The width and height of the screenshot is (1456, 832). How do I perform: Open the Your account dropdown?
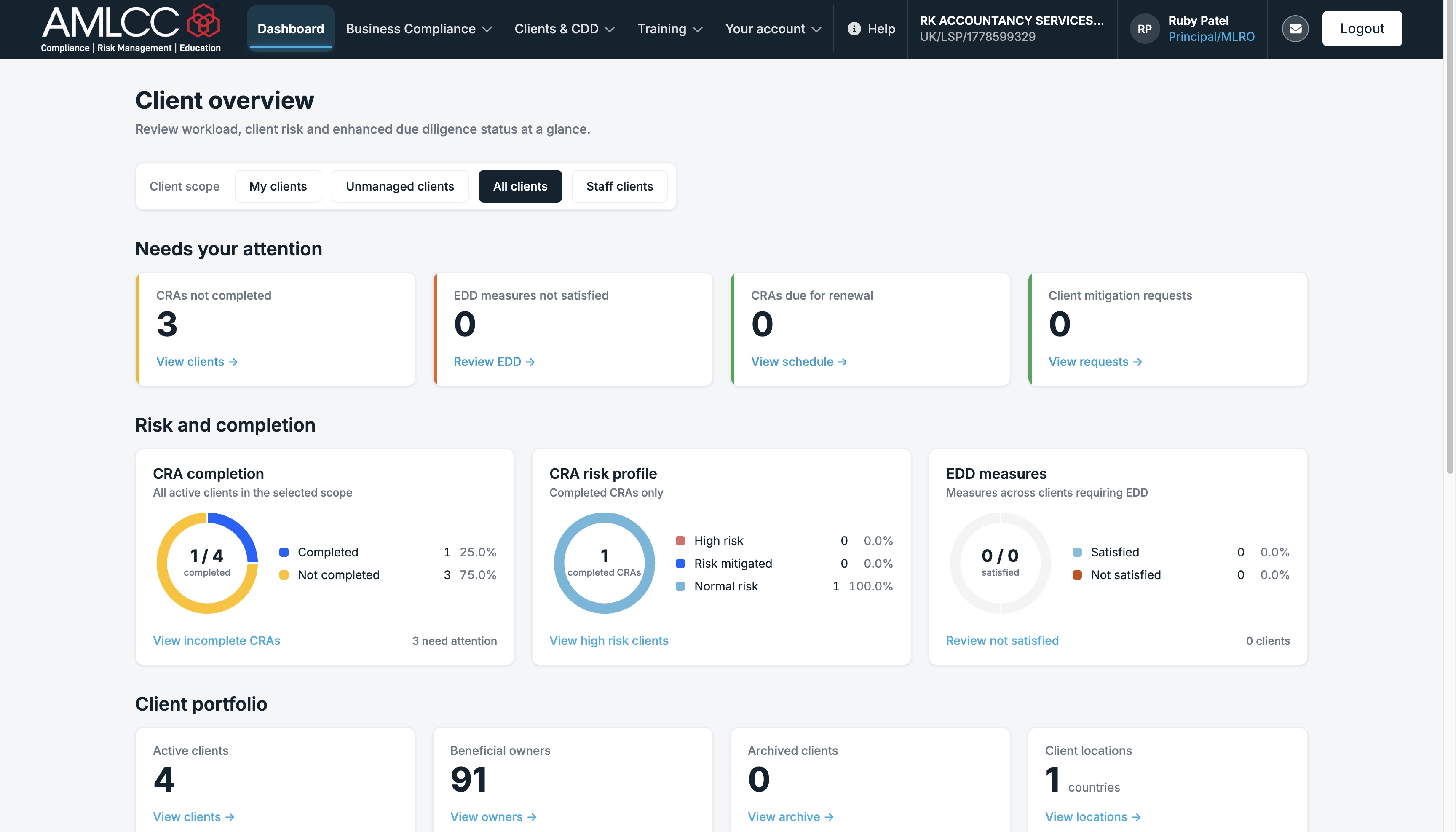pyautogui.click(x=773, y=29)
